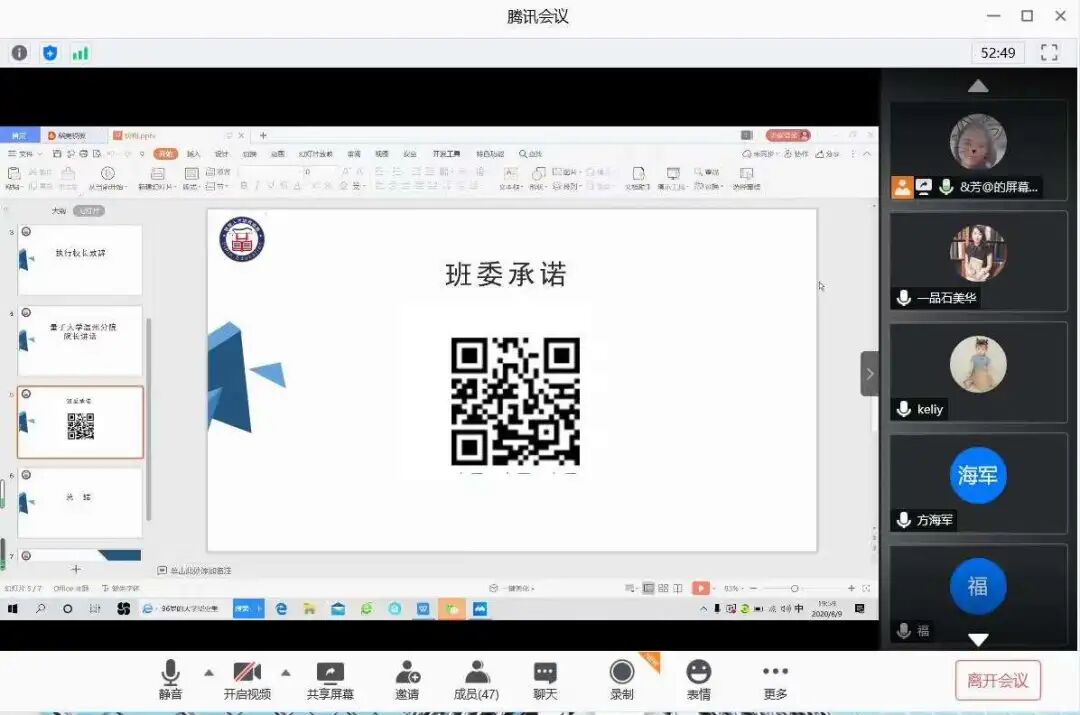Open the notification center icon on the taskbar
Image resolution: width=1080 pixels, height=715 pixels.
(x=860, y=609)
